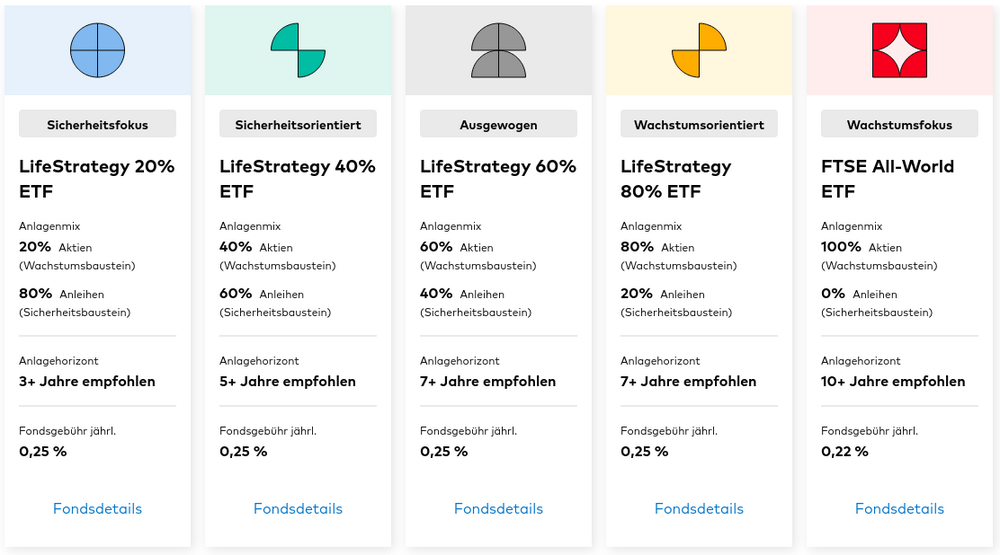
Task: Click the LifeStrategy 40% ETF heading
Action: [x=297, y=178]
